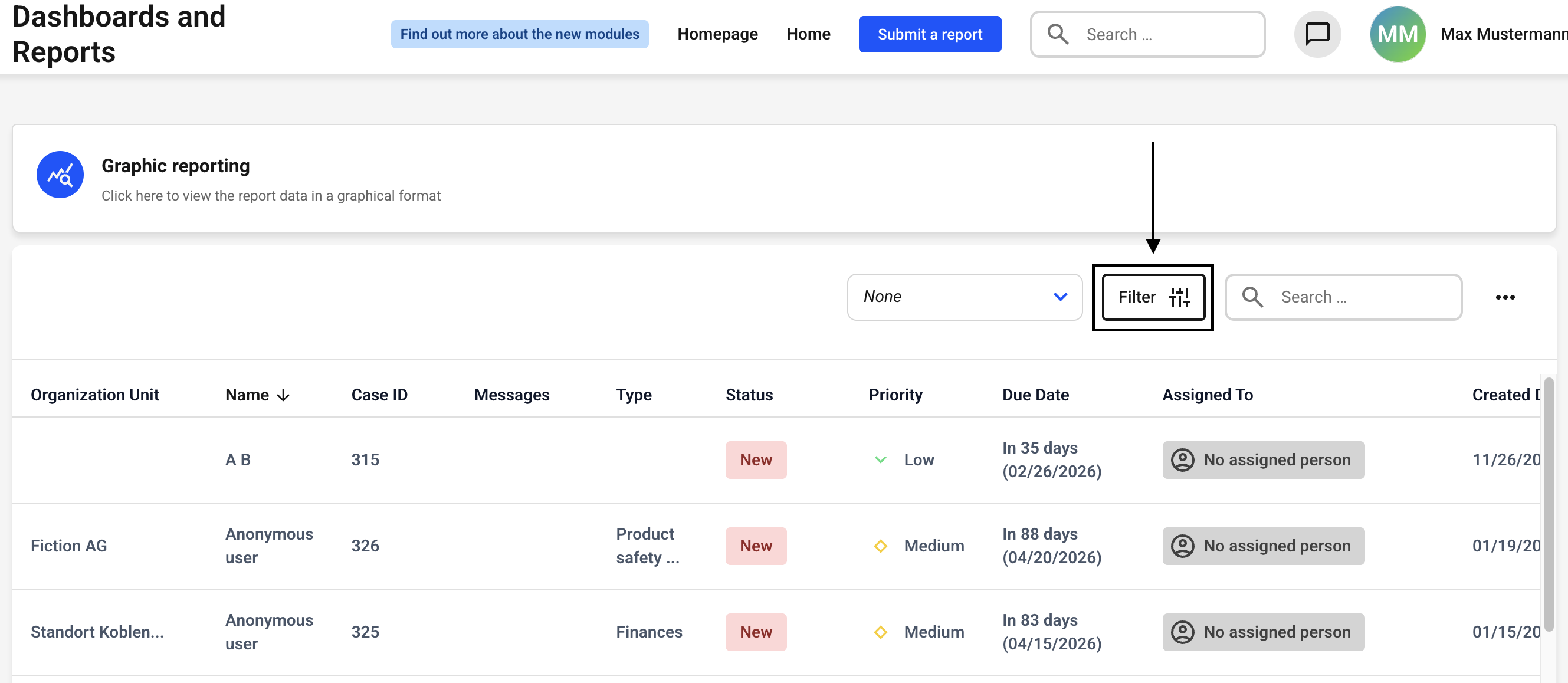Click the vertical table scrollbar

click(1549, 505)
